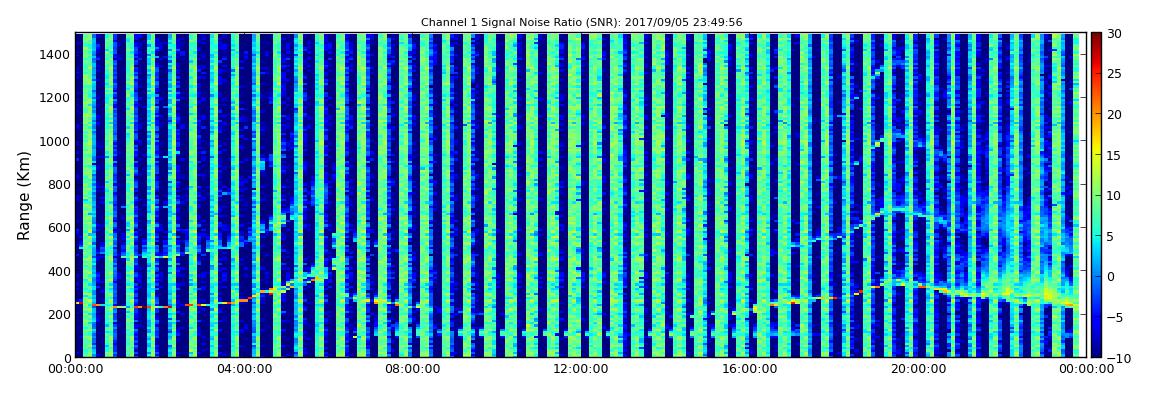This screenshot has height=407, width=1150.
Task: Click the 1000 range tick label
Action: (x=56, y=141)
